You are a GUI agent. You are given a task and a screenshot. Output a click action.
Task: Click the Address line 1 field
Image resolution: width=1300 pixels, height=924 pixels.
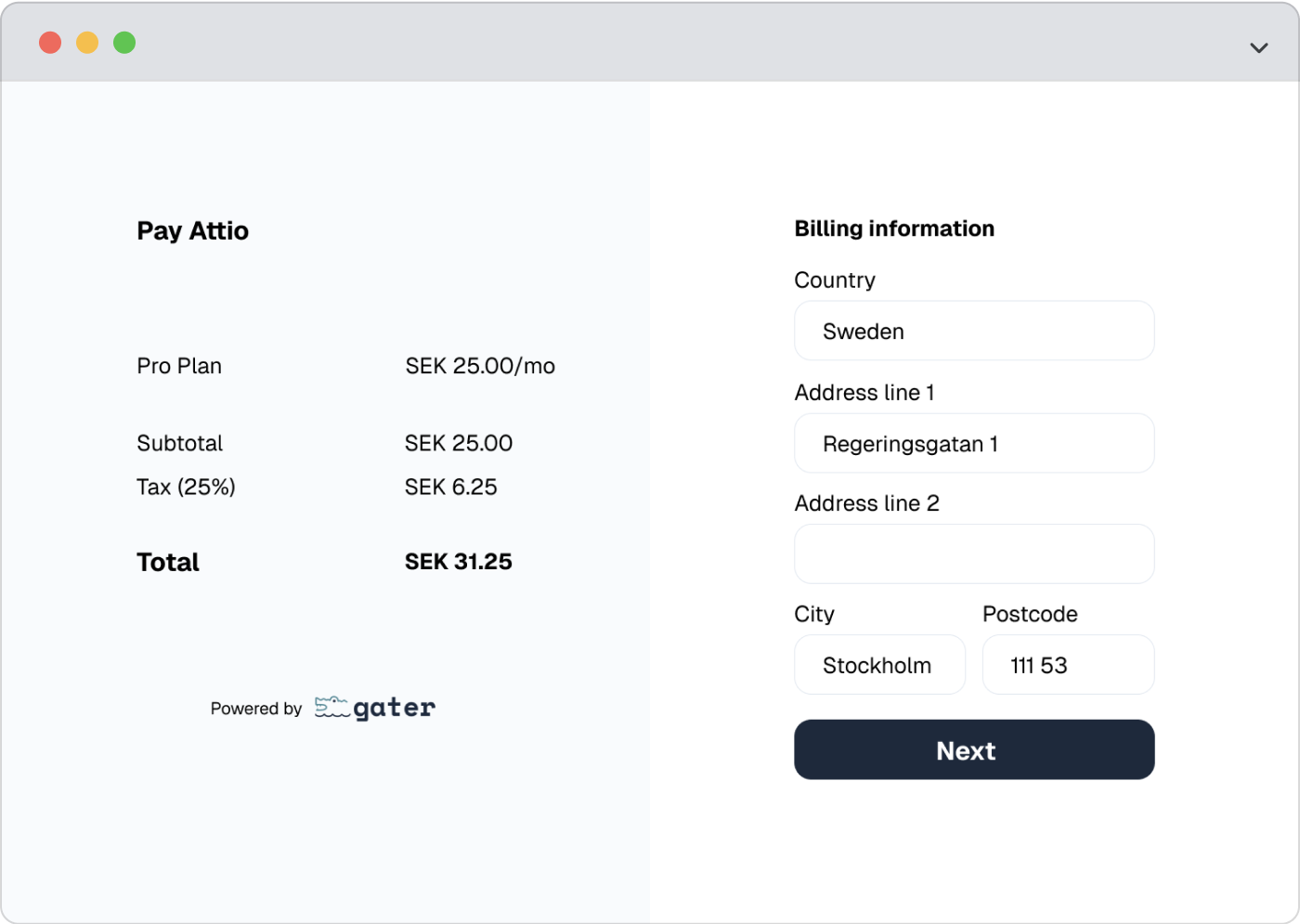(x=973, y=444)
